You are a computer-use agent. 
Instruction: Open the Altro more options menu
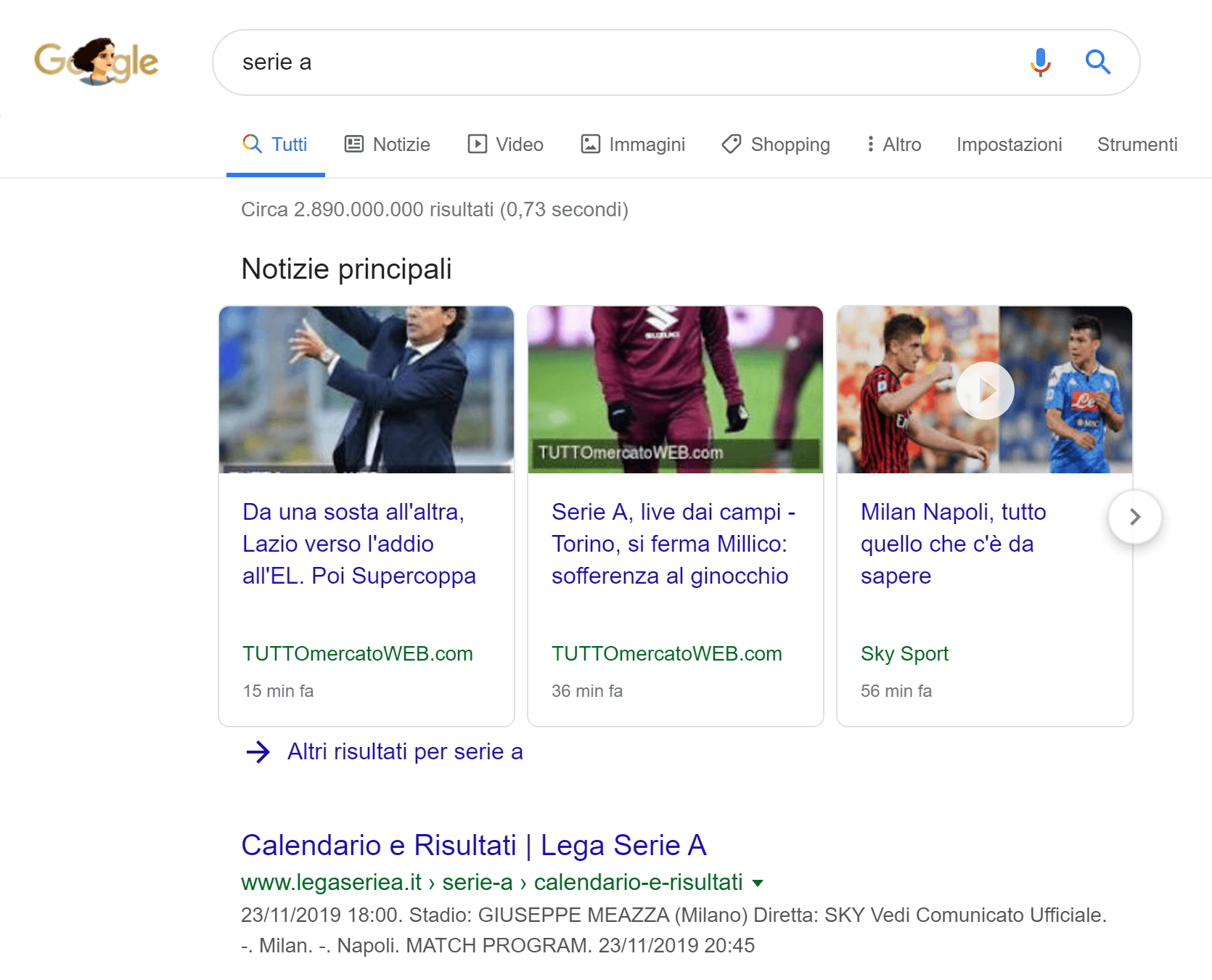[893, 144]
